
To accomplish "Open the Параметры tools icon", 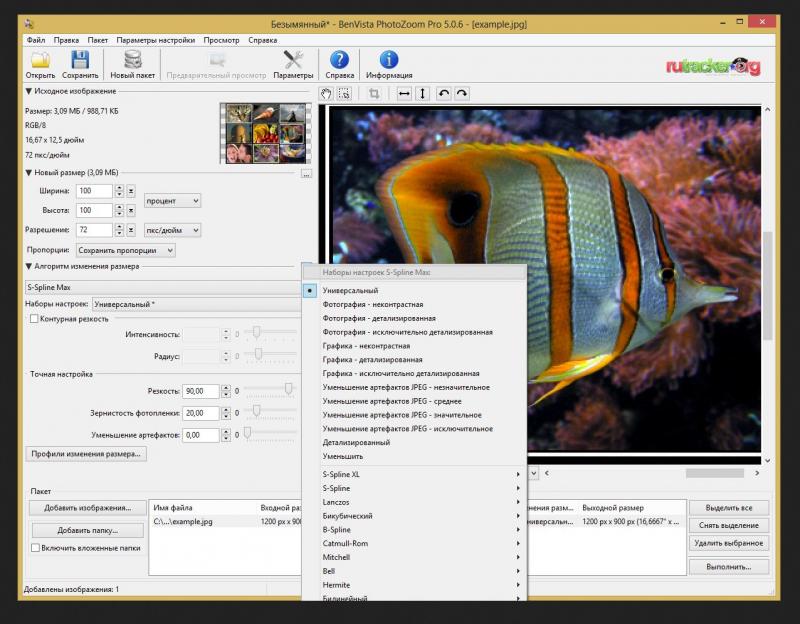I will (x=293, y=60).
